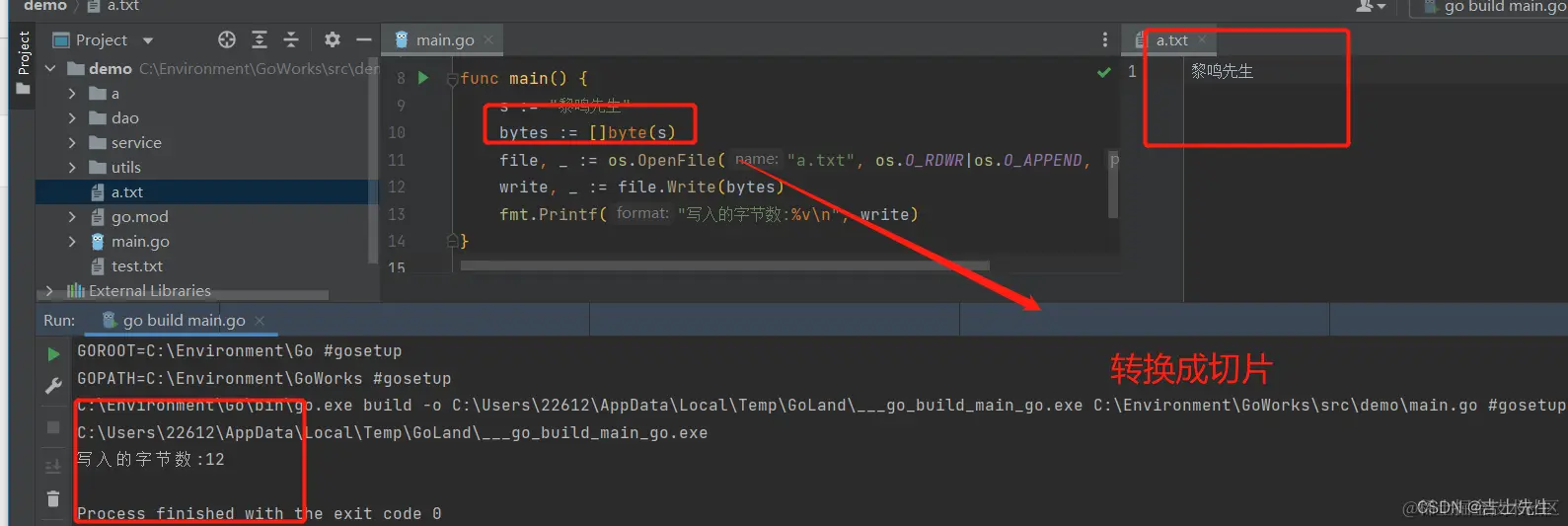
Task: Click the Process finished with exit code line
Action: click(260, 514)
